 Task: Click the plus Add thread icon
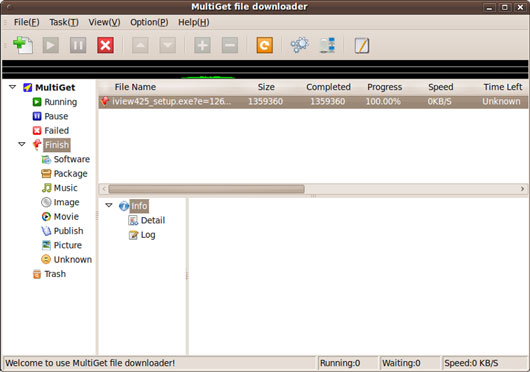(x=202, y=45)
